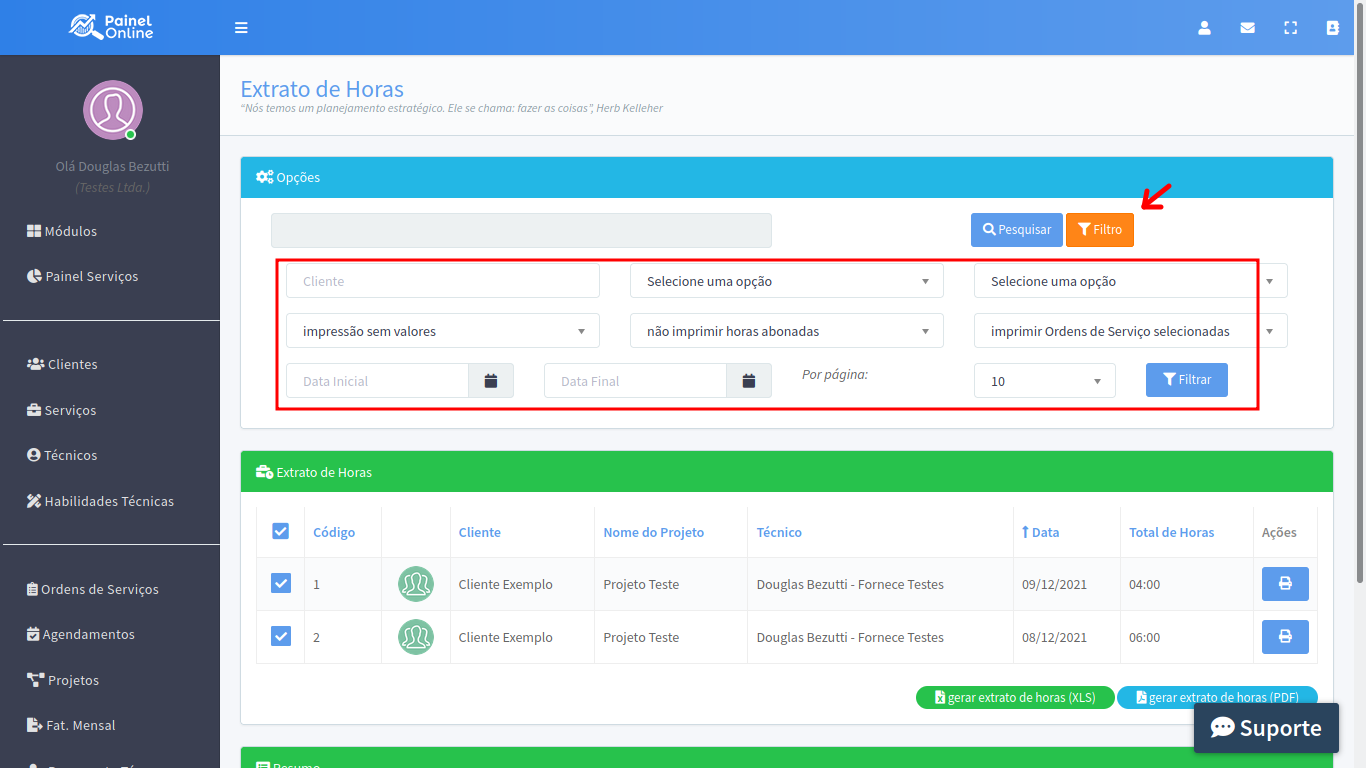
Task: Open the Data Inicial calendar icon
Action: (x=491, y=381)
